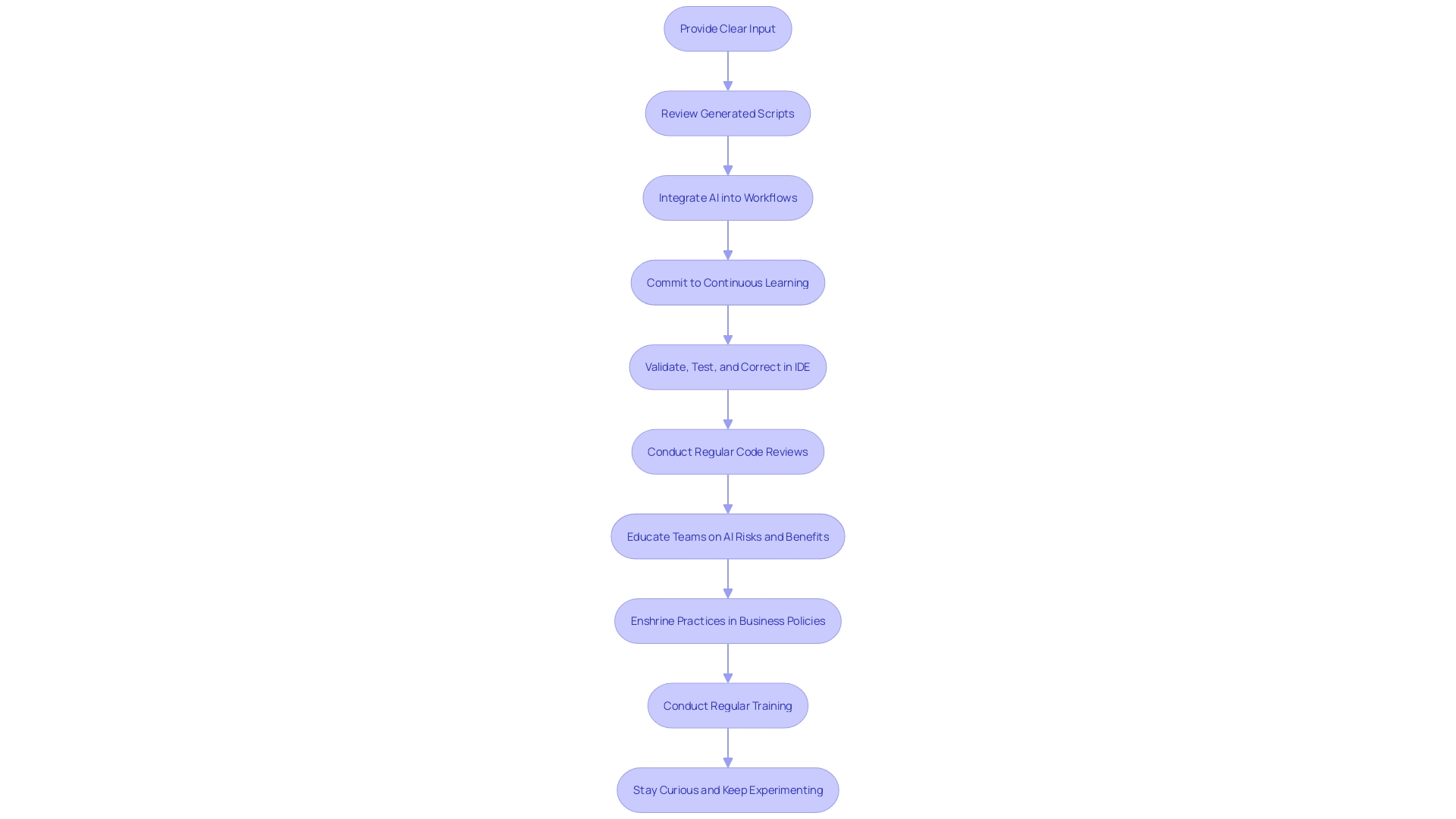
Task: Toggle the Conduct Regular Code Reviews step
Action: [728, 452]
